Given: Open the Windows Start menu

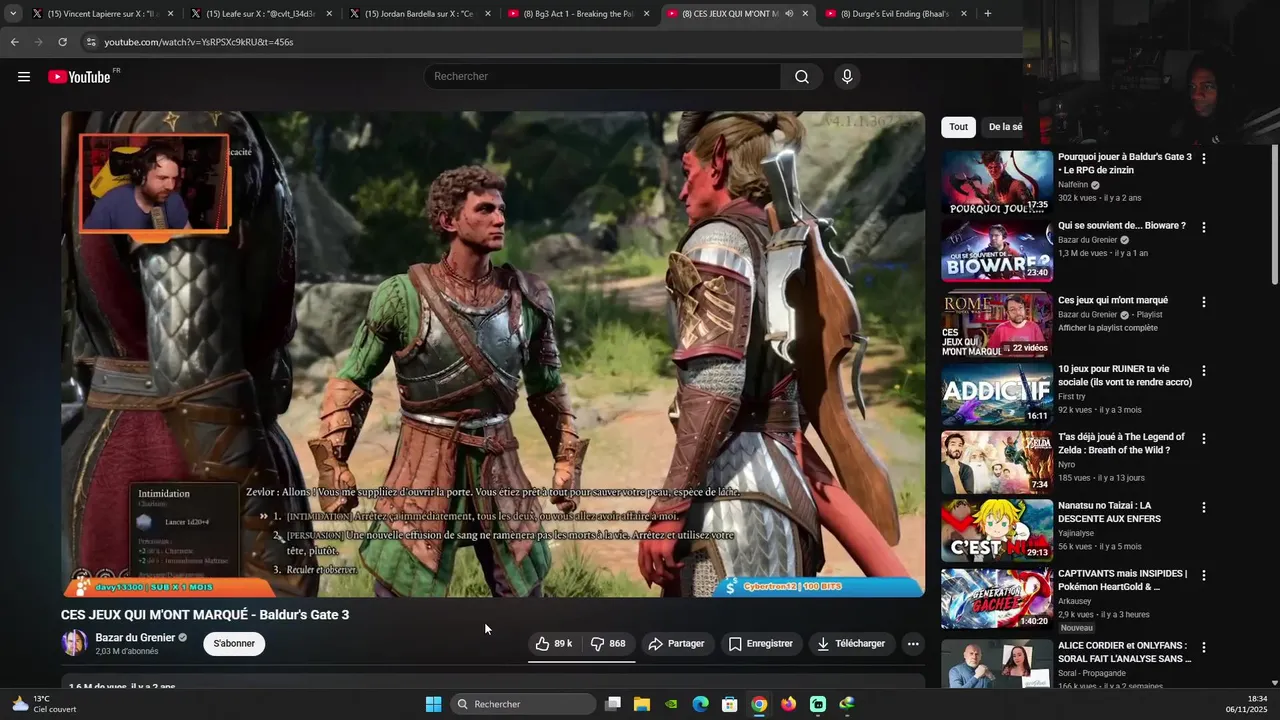Looking at the screenshot, I should pyautogui.click(x=433, y=704).
